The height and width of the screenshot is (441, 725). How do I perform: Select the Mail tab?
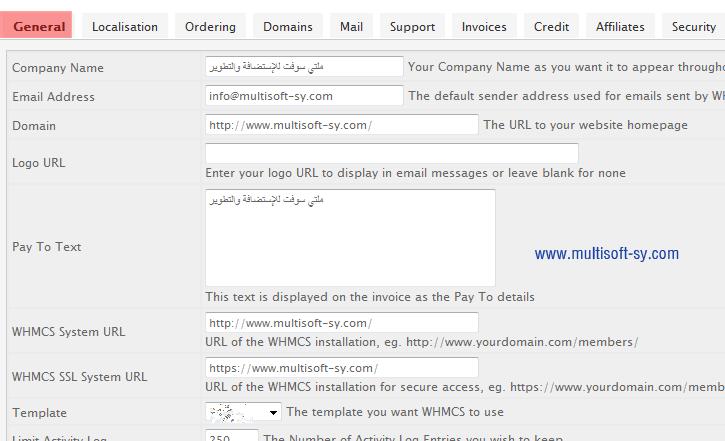click(x=351, y=26)
